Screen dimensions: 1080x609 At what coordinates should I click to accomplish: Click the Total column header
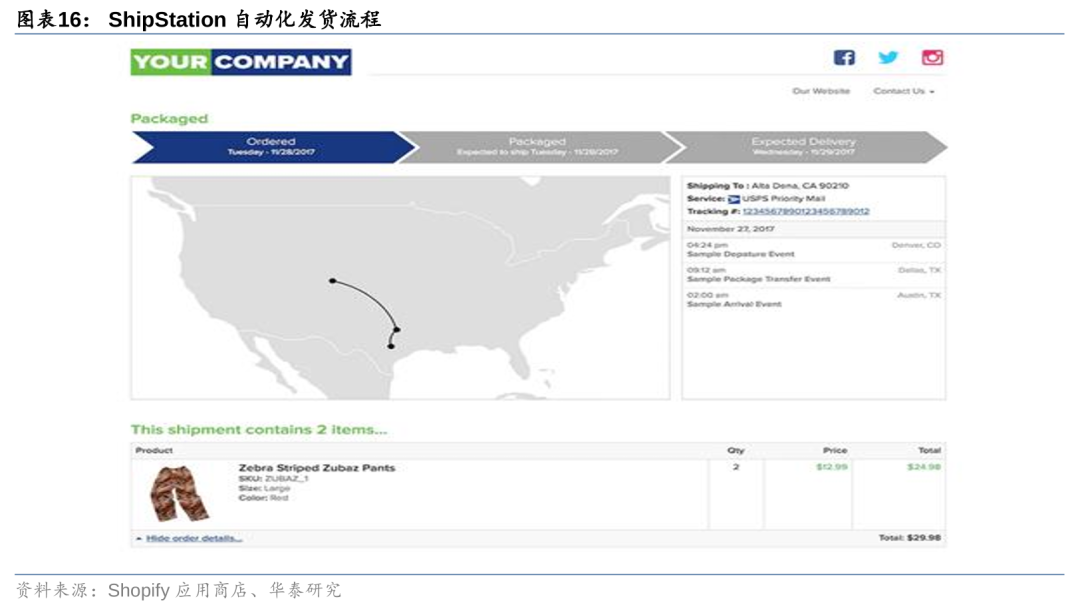(x=929, y=451)
